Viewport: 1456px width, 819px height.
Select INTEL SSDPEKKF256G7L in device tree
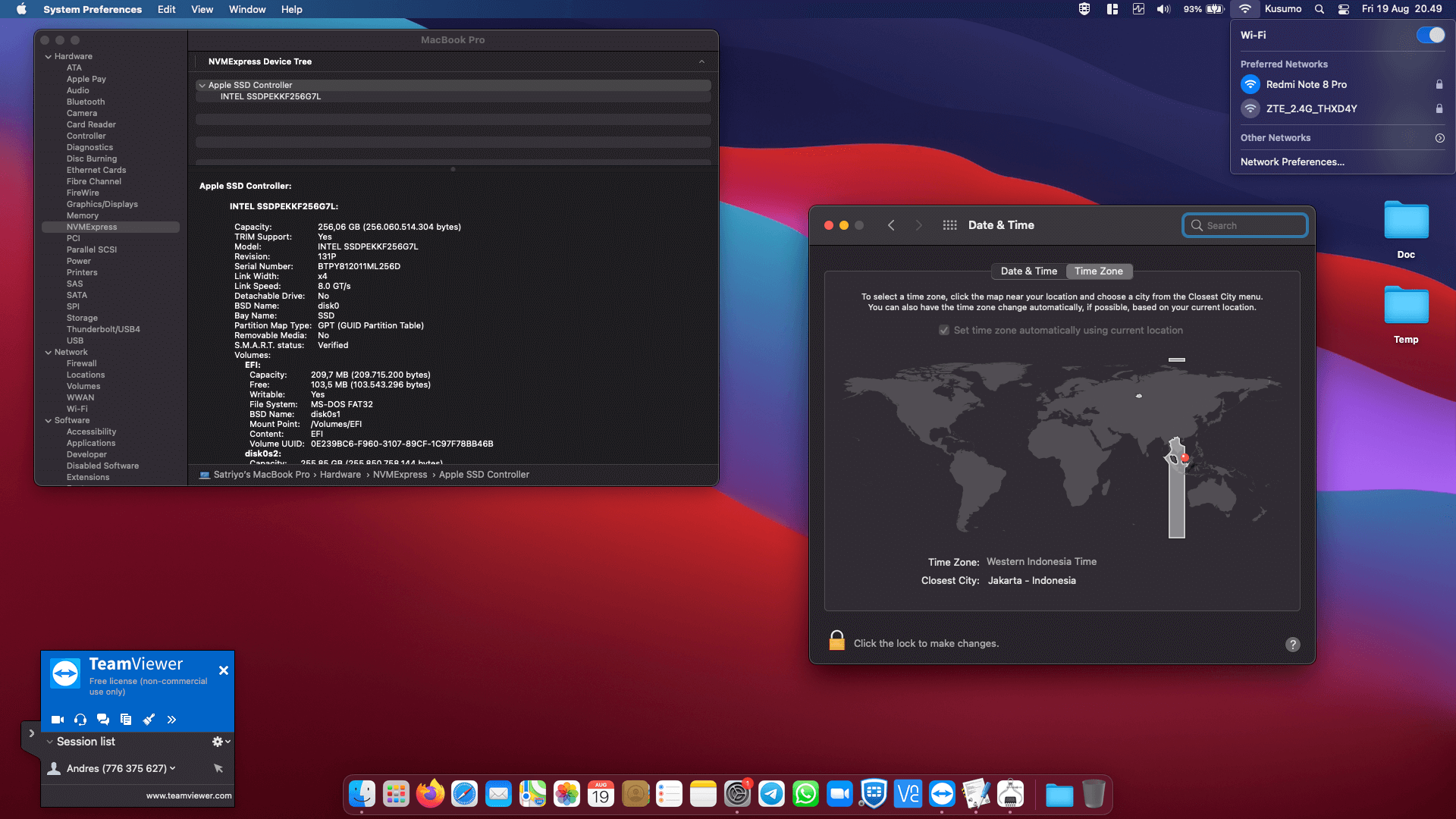click(x=453, y=96)
